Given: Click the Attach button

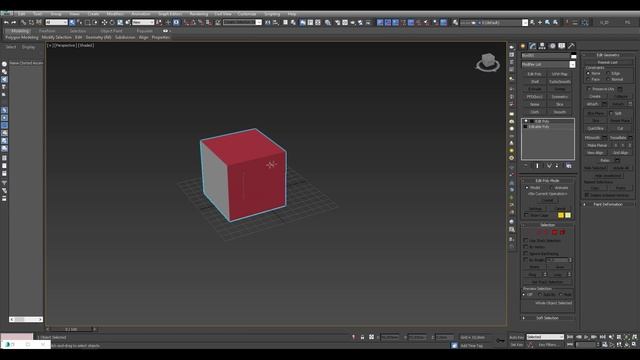Looking at the screenshot, I should (592, 104).
